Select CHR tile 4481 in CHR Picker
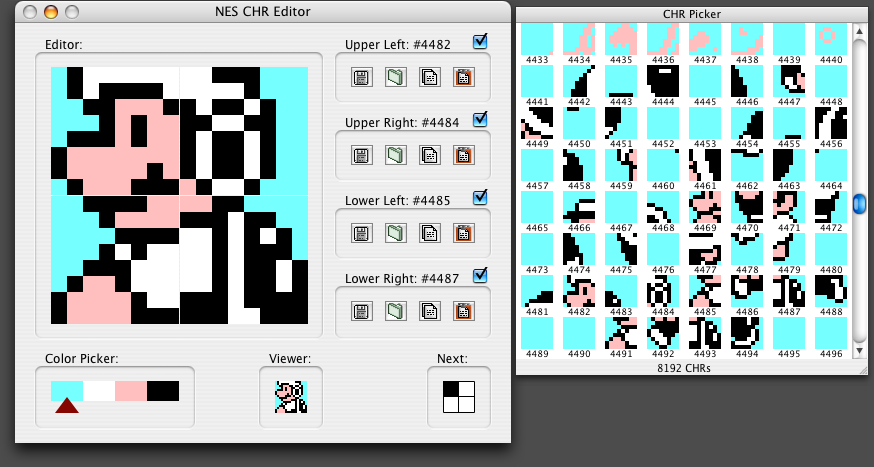Screen dimensions: 874x467 [x=537, y=291]
